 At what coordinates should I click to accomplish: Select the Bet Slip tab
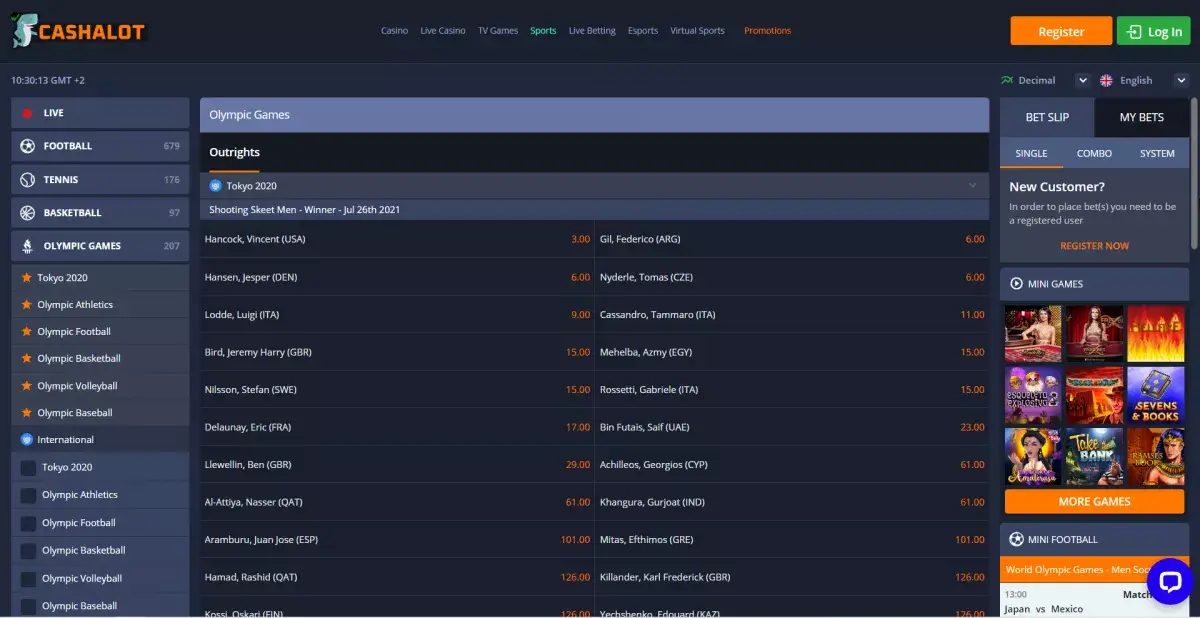[1047, 117]
